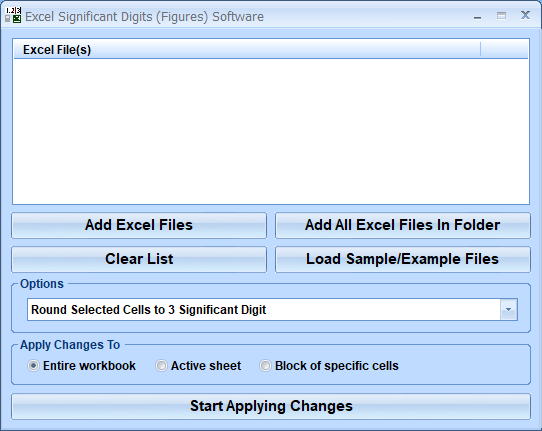Open the rounding Options dropdown arrow
This screenshot has width=542, height=431.
tap(508, 310)
